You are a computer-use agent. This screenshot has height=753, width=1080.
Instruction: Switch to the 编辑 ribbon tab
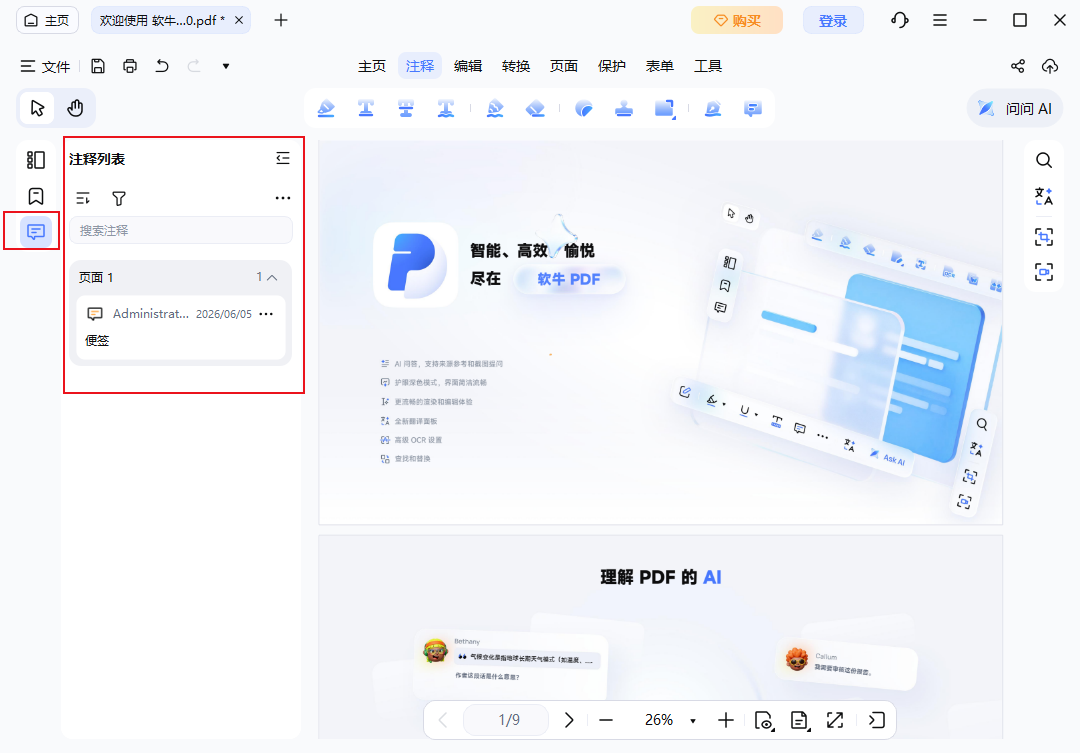tap(468, 66)
